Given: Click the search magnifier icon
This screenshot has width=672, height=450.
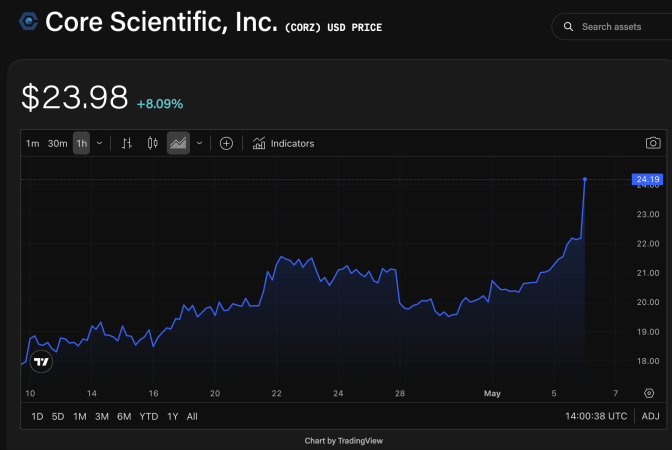Looking at the screenshot, I should (x=568, y=27).
